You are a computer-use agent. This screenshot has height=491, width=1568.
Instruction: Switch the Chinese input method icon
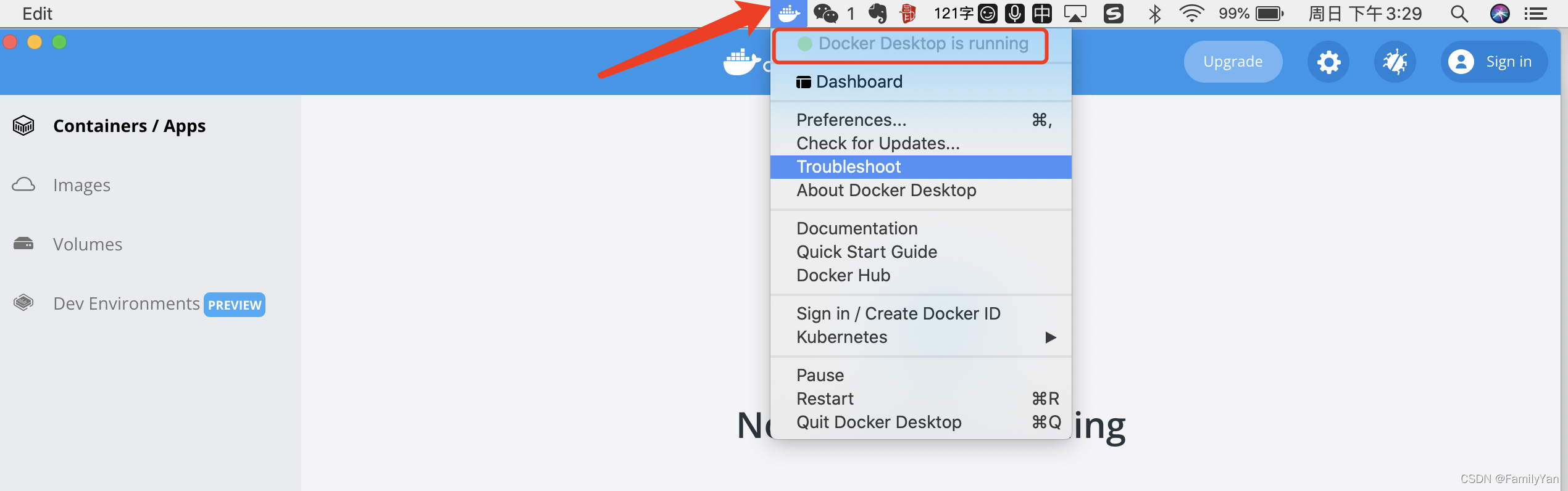pyautogui.click(x=1042, y=13)
